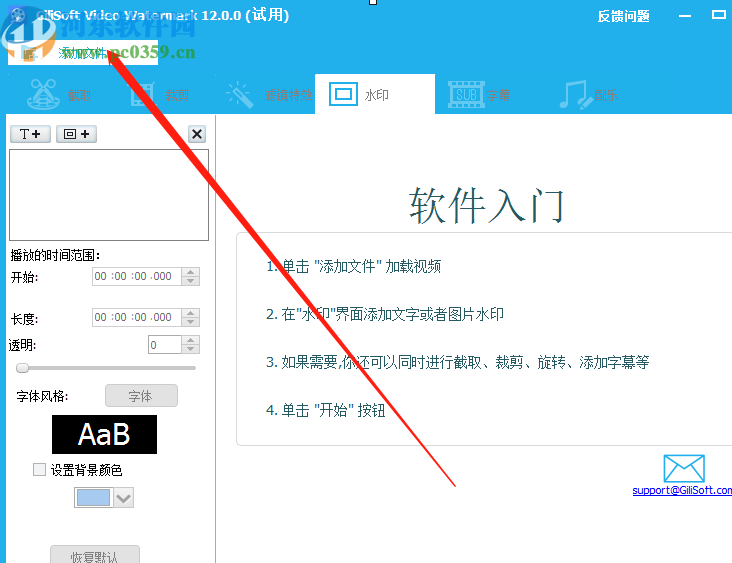Add a text watermark with T+
This screenshot has width=732, height=563.
(x=30, y=134)
